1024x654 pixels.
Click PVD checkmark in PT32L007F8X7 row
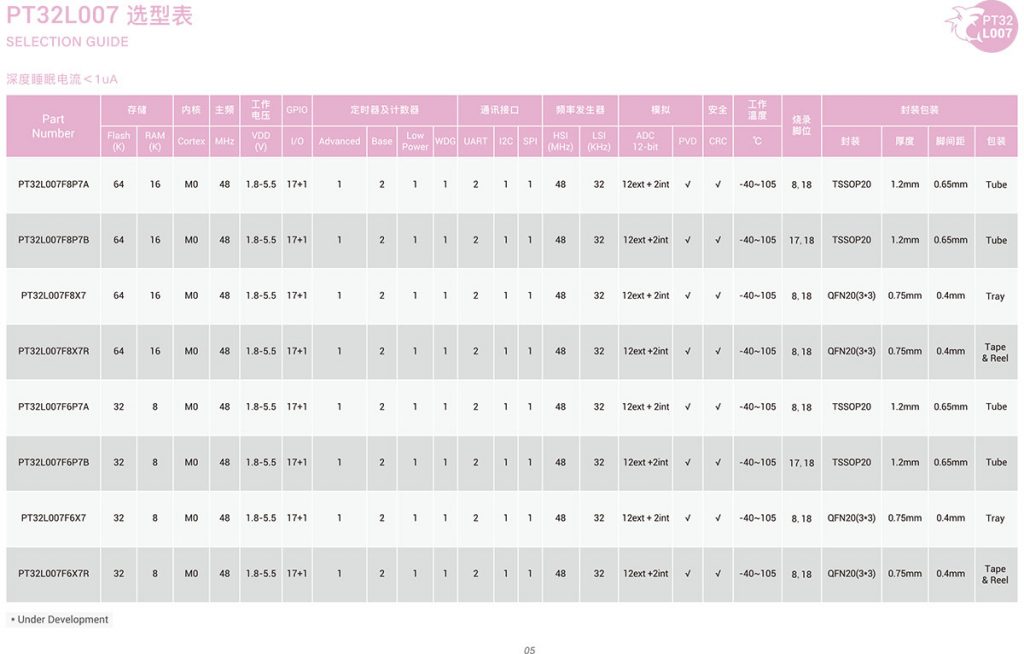click(x=687, y=296)
